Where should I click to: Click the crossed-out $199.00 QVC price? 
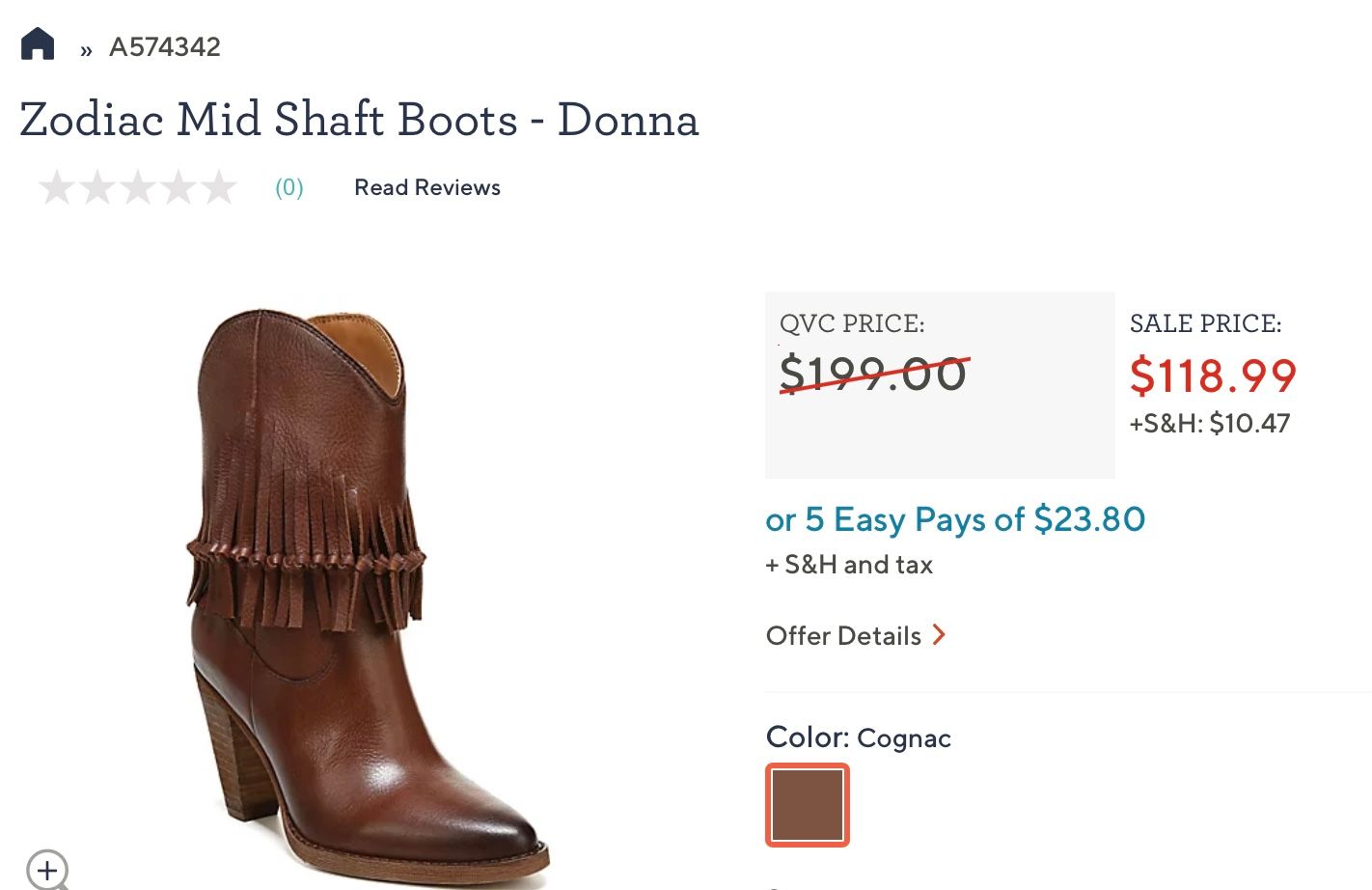tap(873, 374)
